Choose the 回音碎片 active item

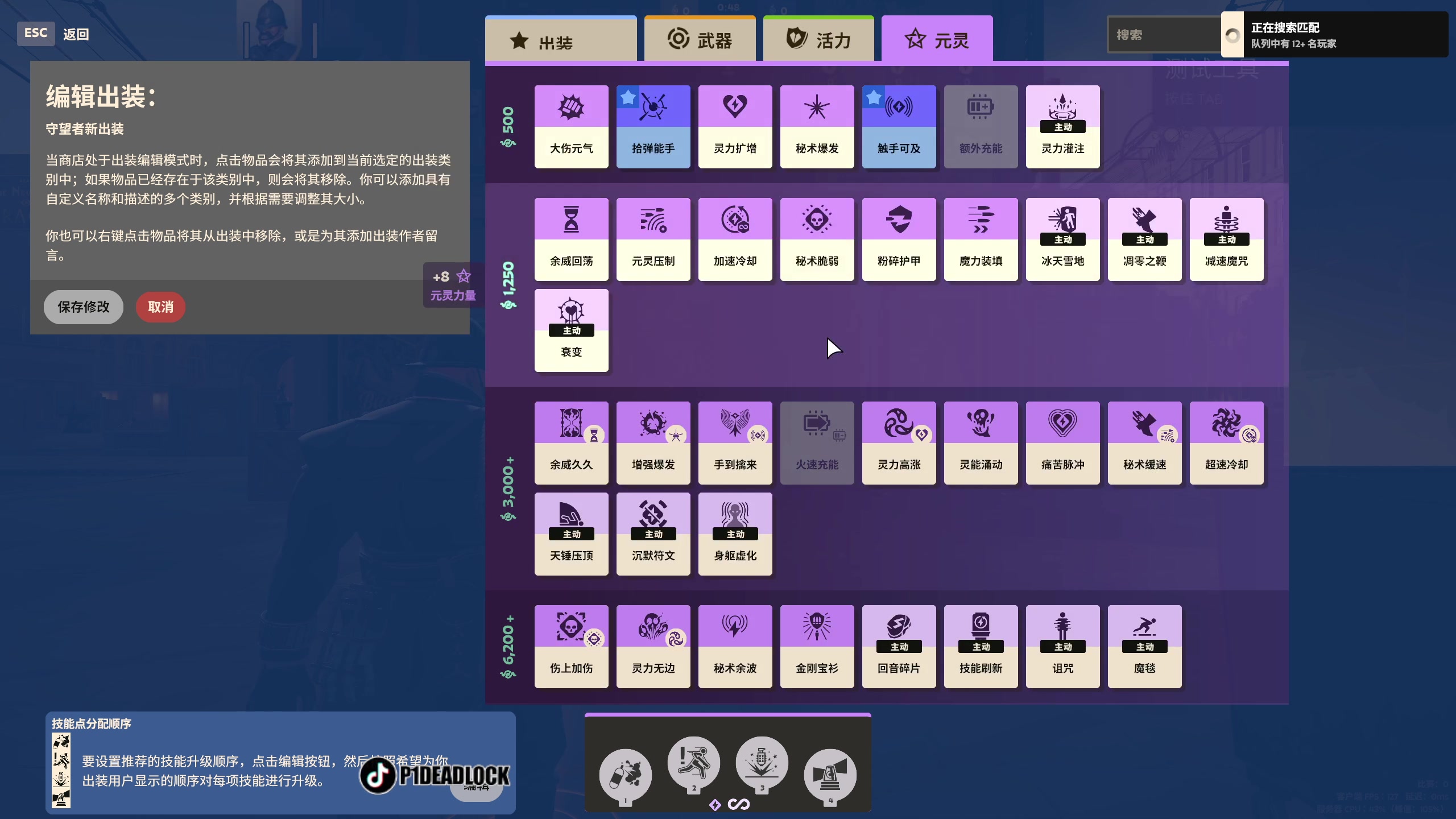(x=899, y=646)
